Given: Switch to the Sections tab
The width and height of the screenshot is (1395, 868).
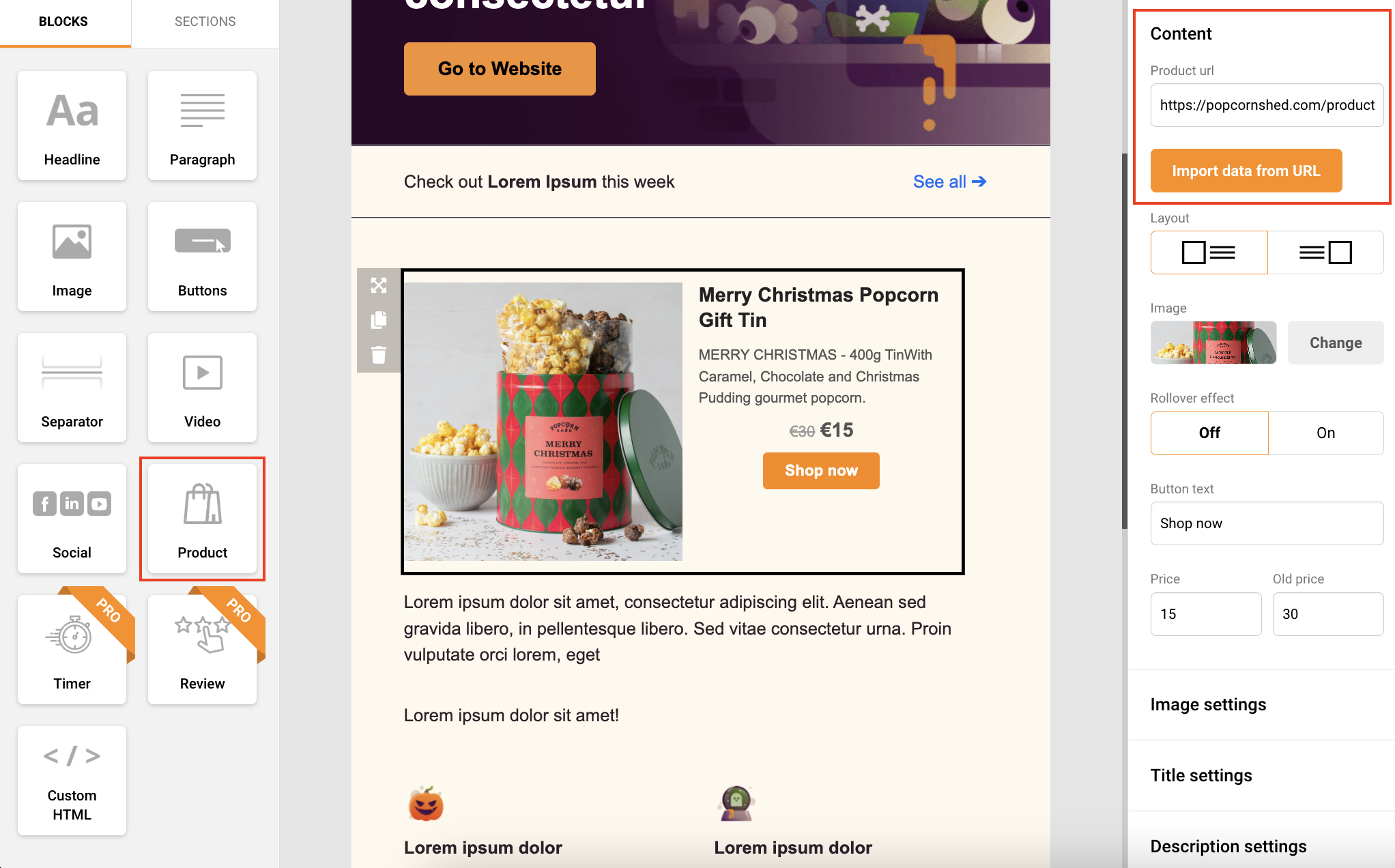Looking at the screenshot, I should 205,22.
